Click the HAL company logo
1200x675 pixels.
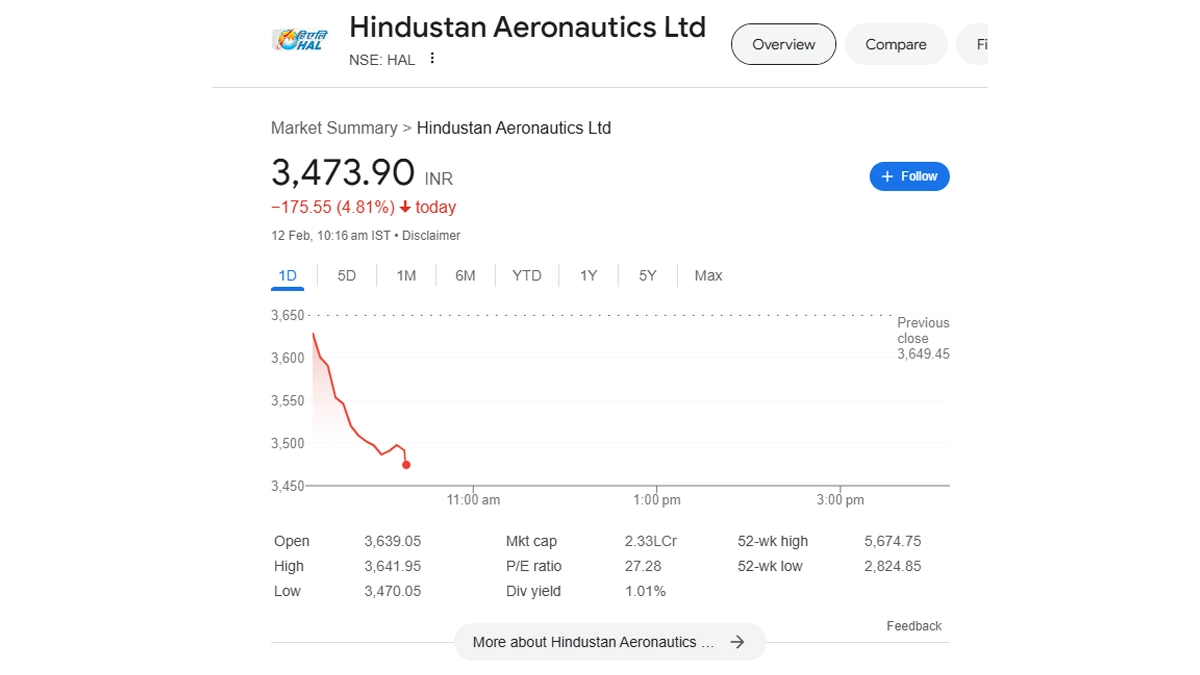click(x=298, y=41)
